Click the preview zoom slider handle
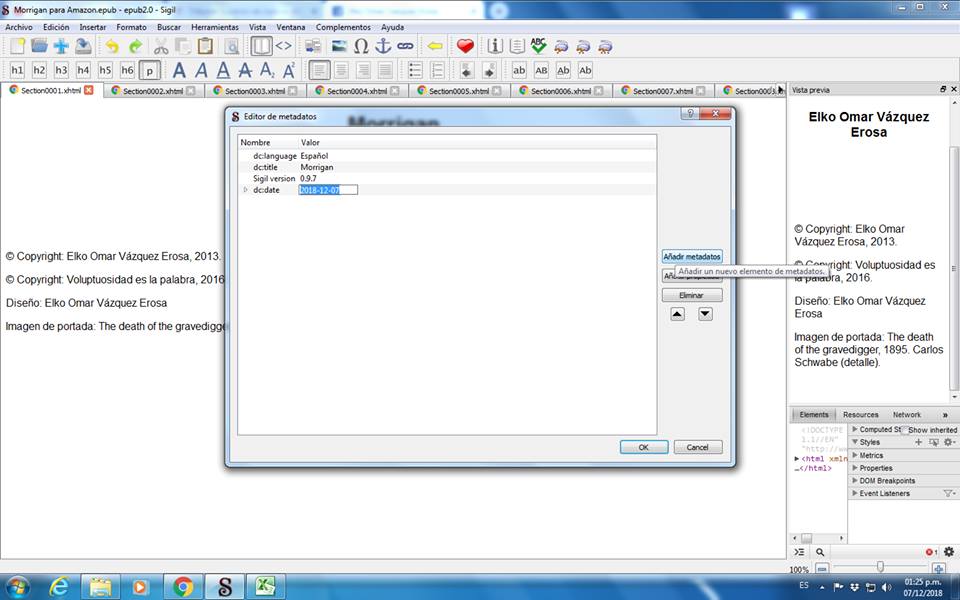Screen dimensions: 960x600 tap(880, 567)
